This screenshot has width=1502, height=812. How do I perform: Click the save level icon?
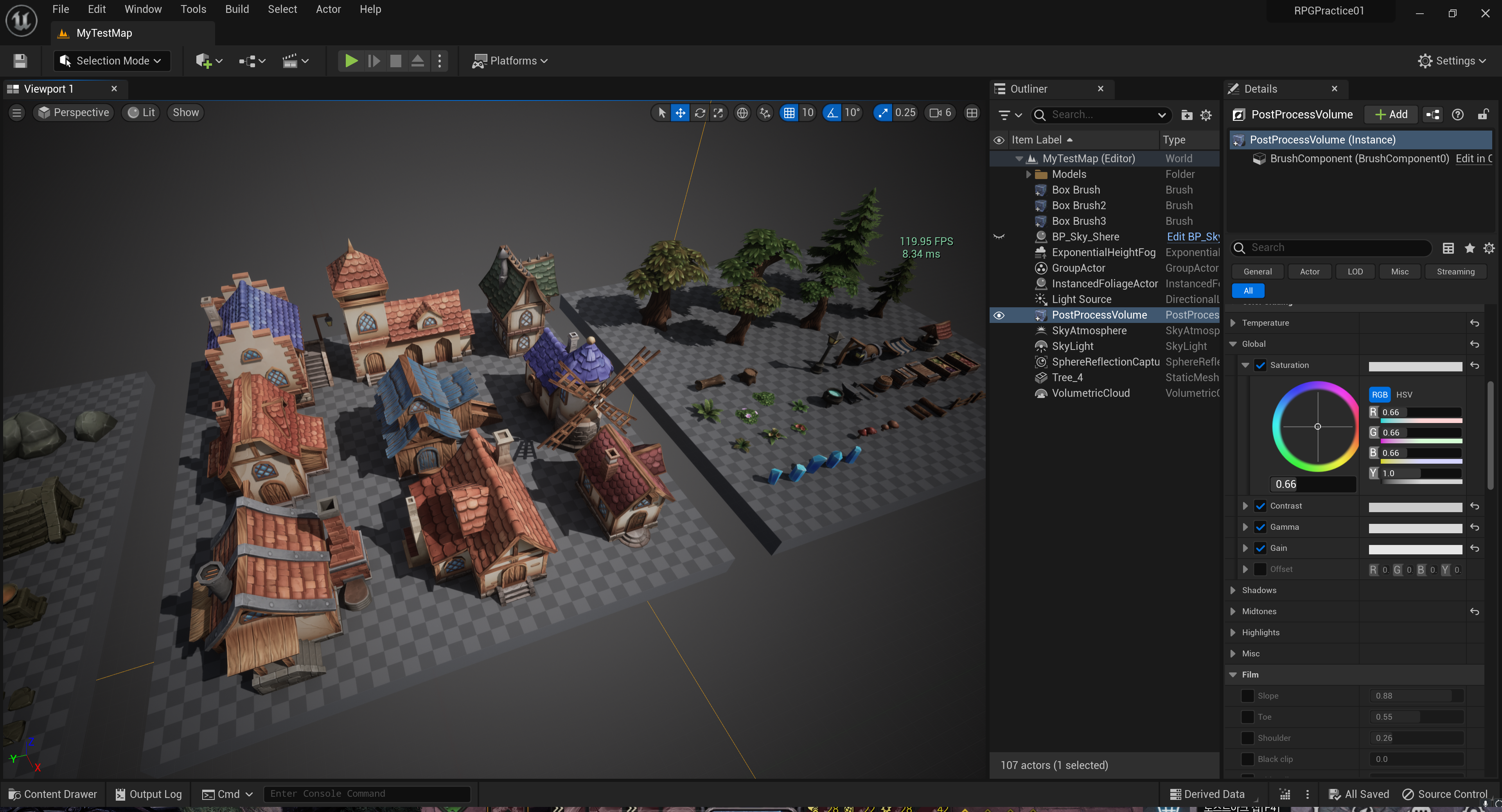20,61
